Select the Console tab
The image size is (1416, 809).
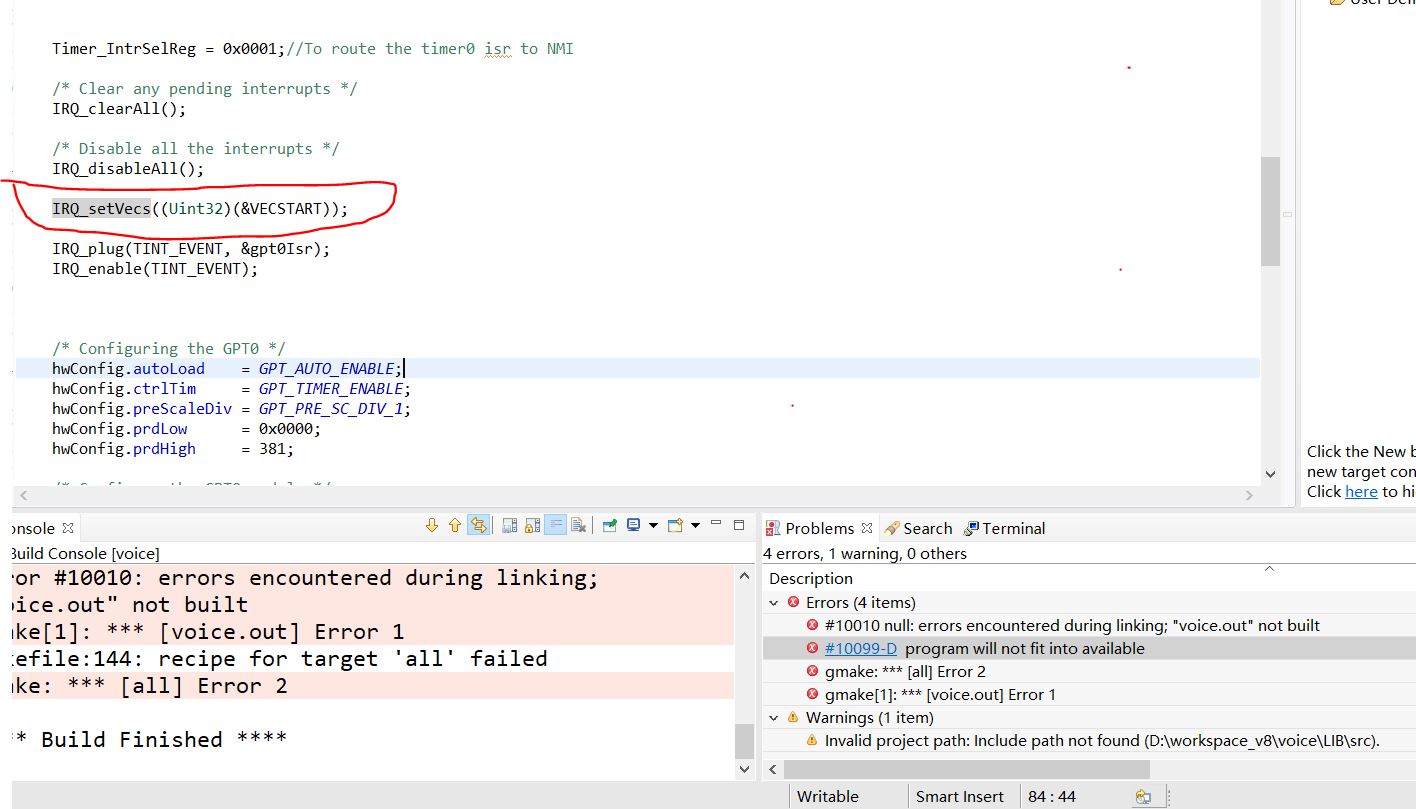pyautogui.click(x=33, y=528)
